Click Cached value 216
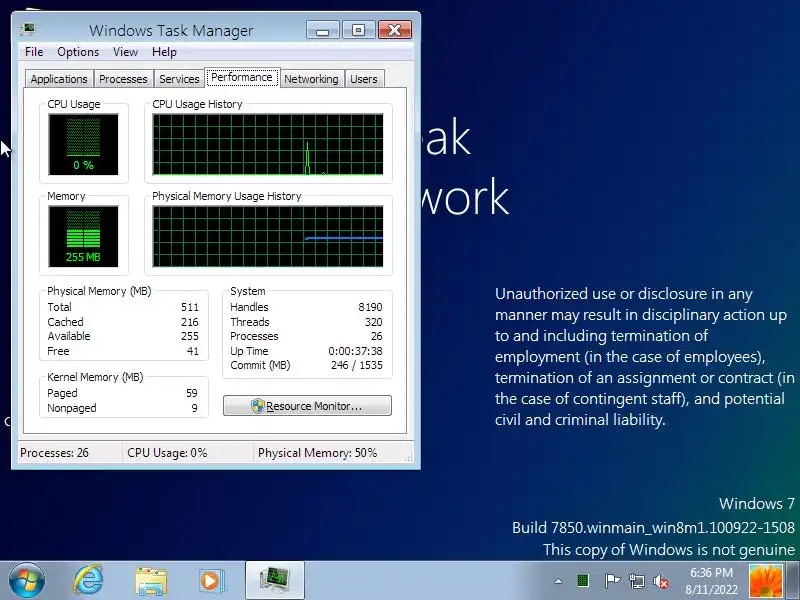 tap(189, 322)
